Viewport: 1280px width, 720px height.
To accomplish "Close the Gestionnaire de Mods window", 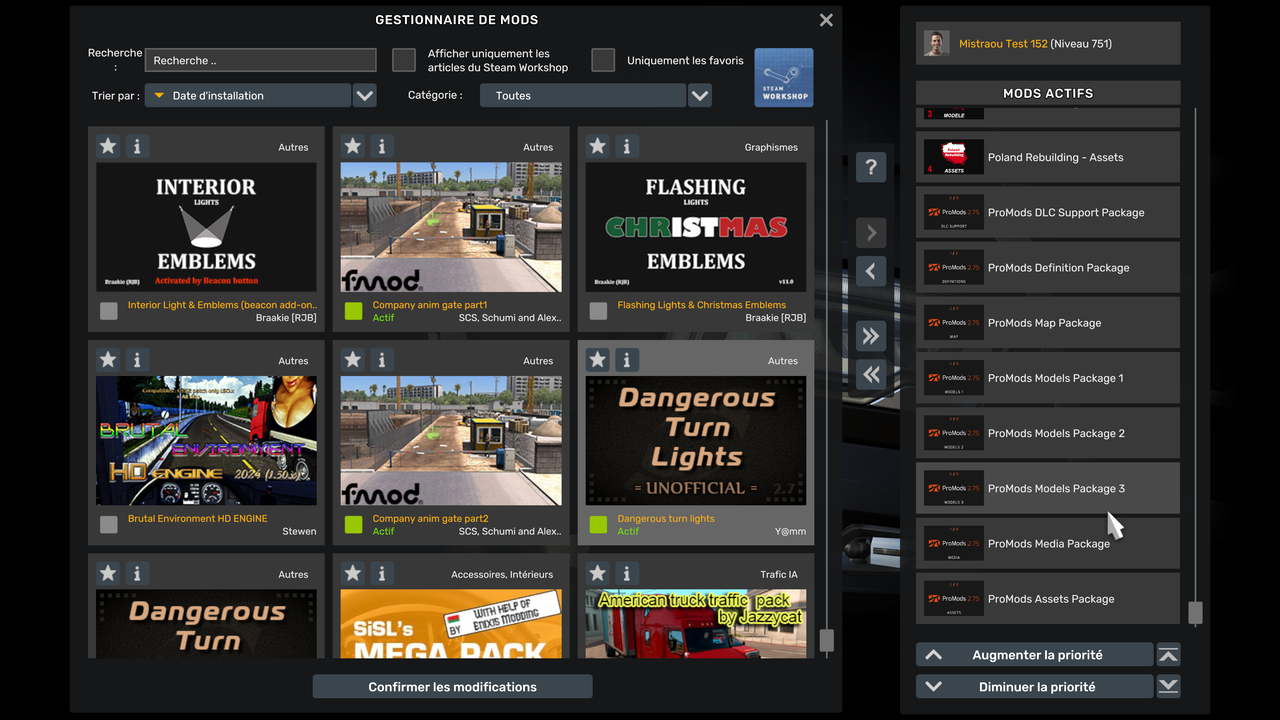I will [826, 20].
